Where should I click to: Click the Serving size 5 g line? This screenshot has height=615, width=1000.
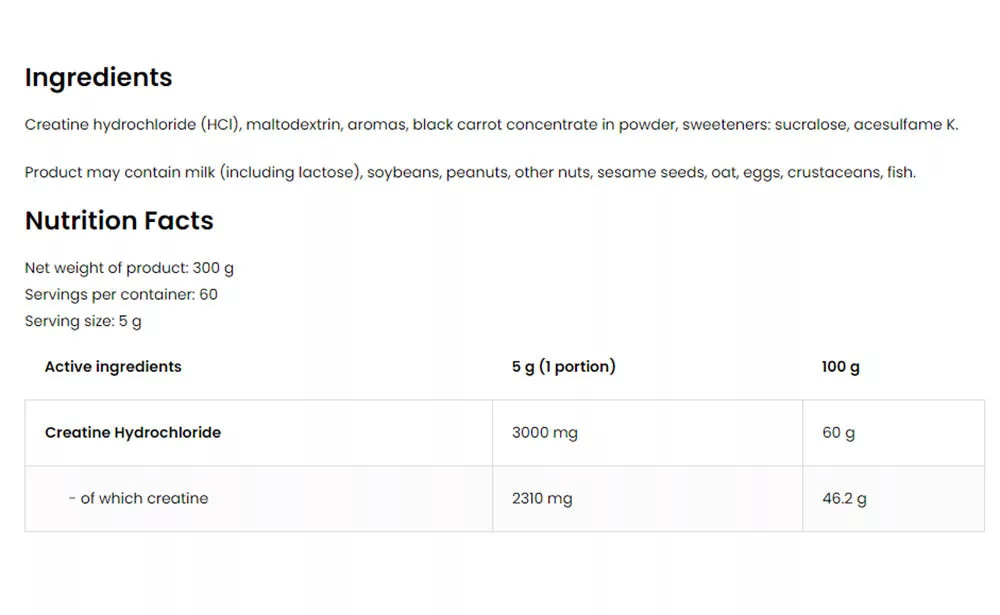[x=83, y=321]
